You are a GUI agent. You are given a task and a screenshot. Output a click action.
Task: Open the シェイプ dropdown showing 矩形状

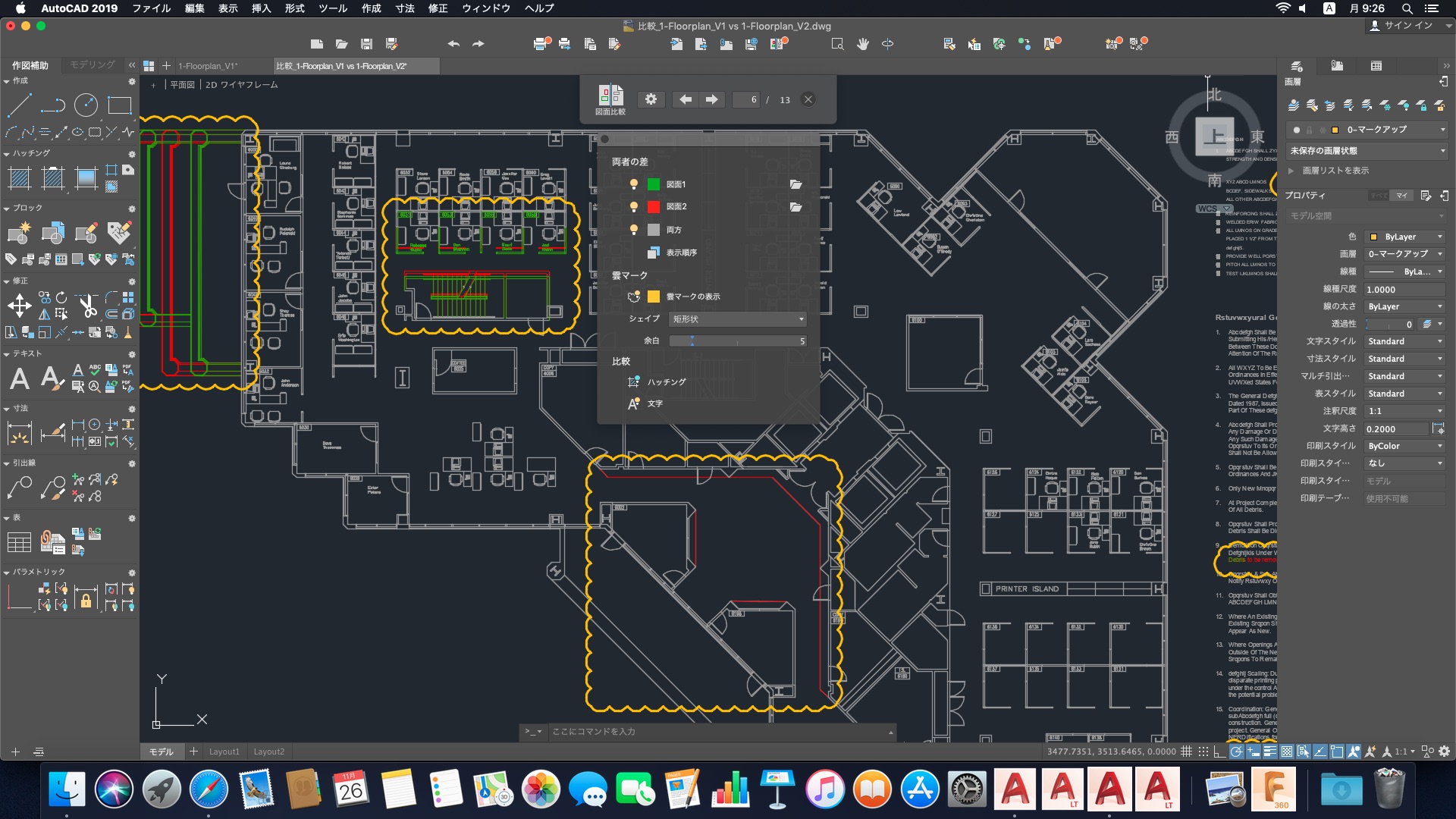[x=736, y=319]
